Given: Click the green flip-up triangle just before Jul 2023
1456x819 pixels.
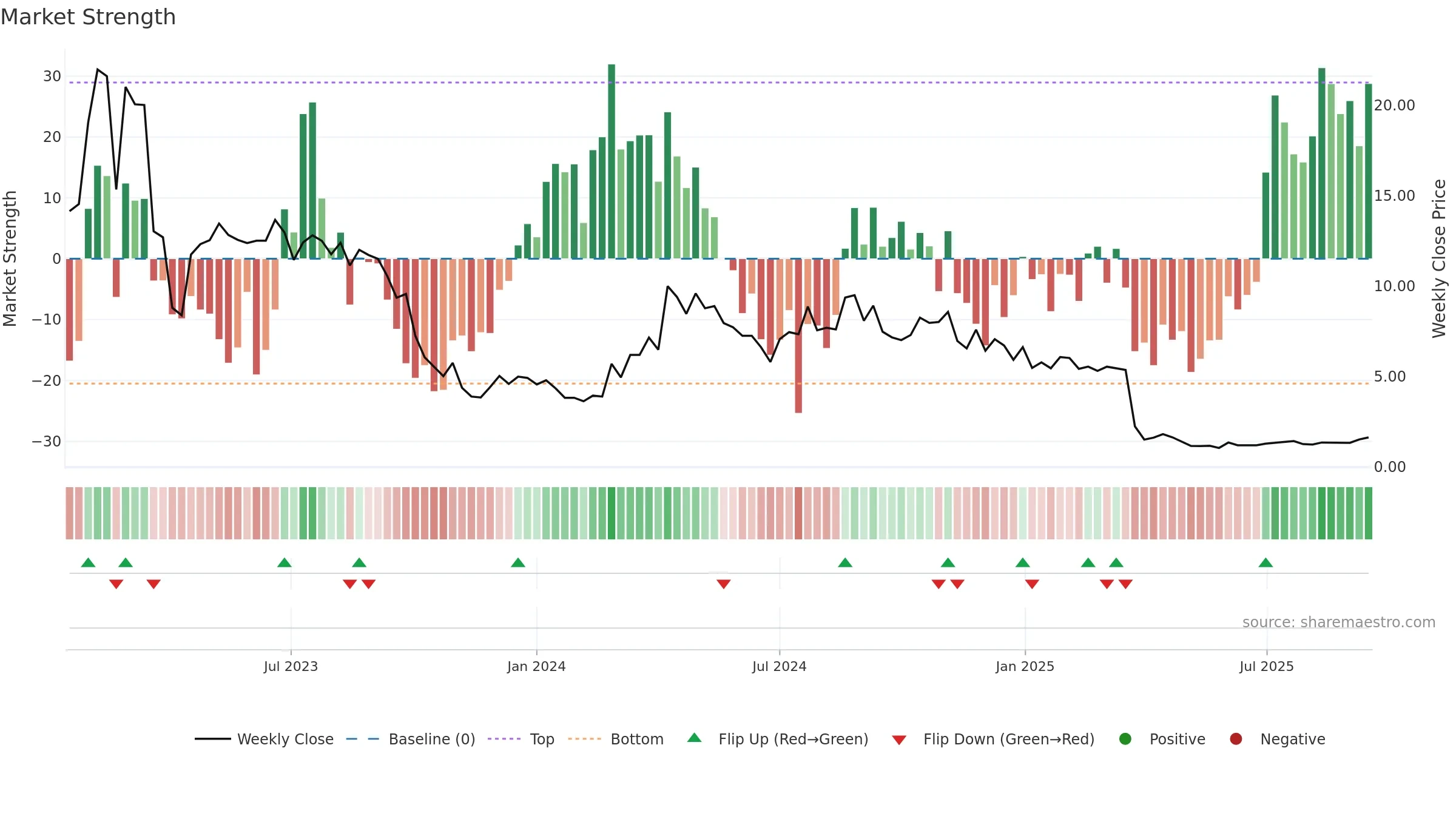Looking at the screenshot, I should tap(285, 562).
